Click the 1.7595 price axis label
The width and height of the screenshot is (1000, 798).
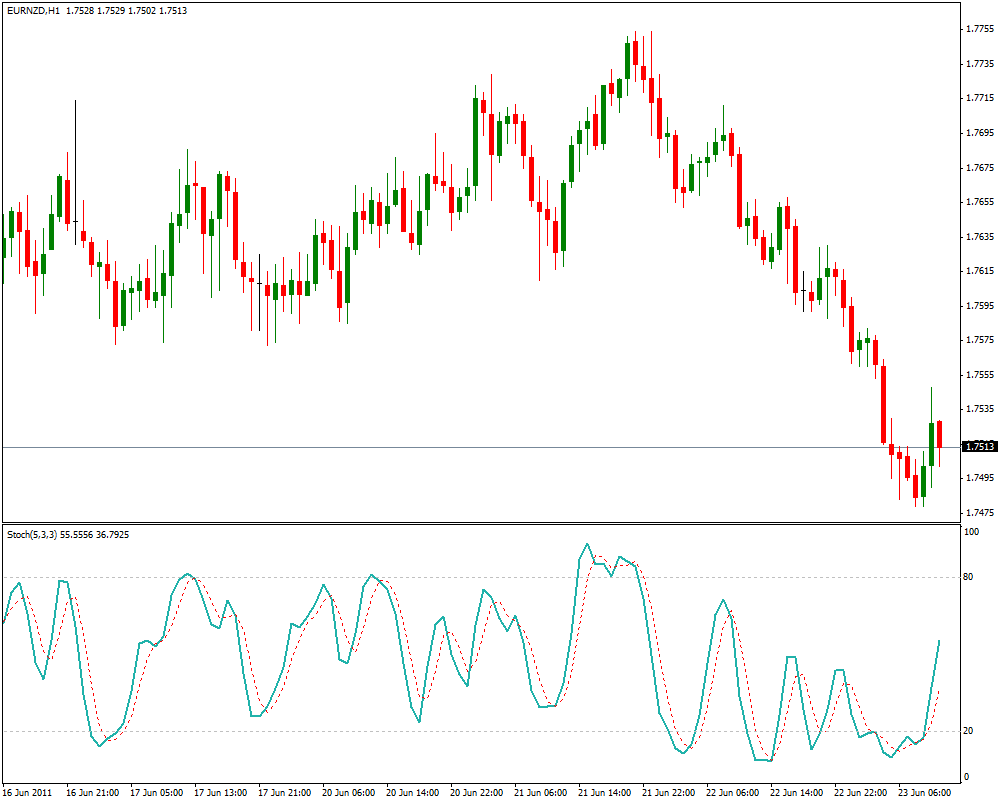coord(980,306)
